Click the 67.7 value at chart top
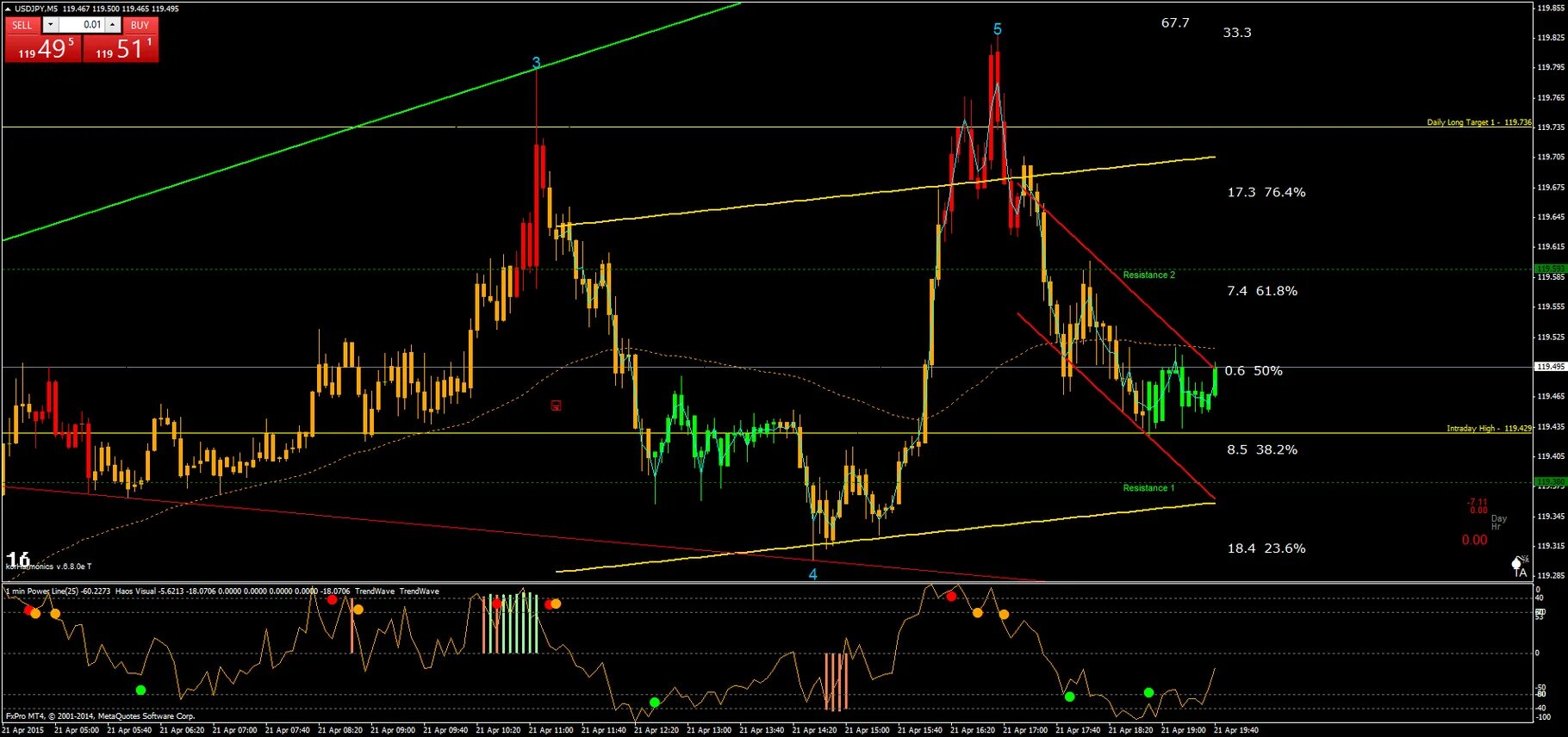Viewport: 1568px width, 737px height. click(x=1175, y=23)
